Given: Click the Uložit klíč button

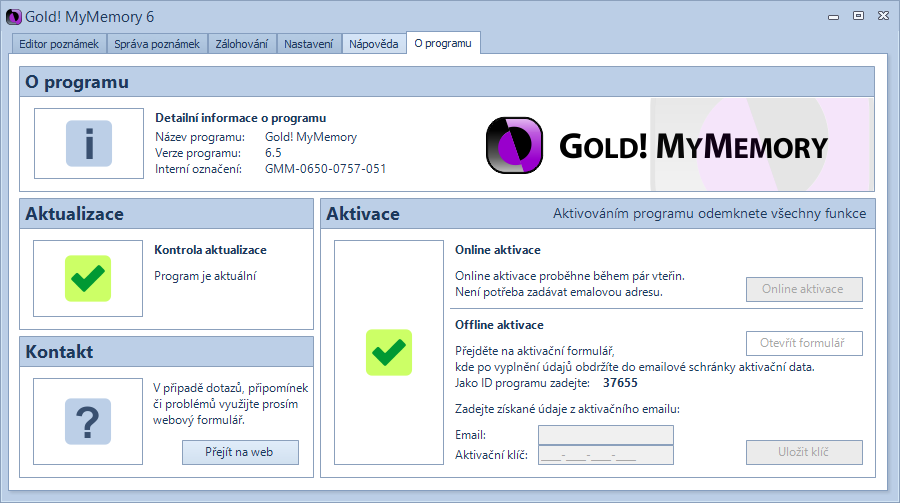Looking at the screenshot, I should pyautogui.click(x=804, y=452).
